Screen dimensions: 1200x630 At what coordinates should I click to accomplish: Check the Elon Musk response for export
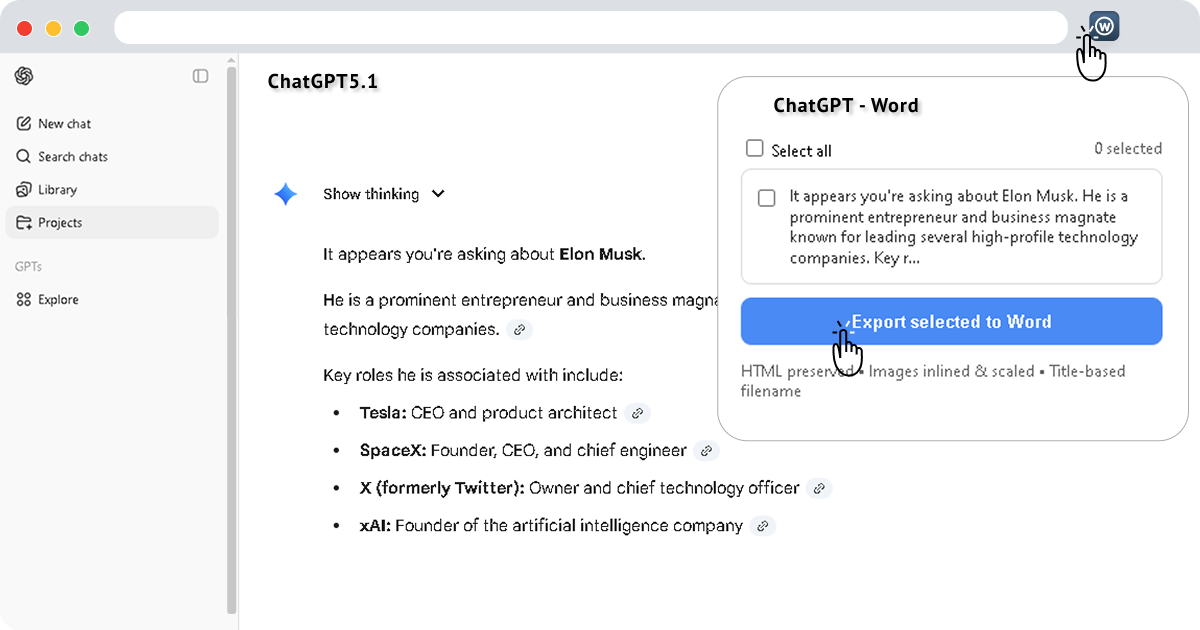[x=766, y=197]
